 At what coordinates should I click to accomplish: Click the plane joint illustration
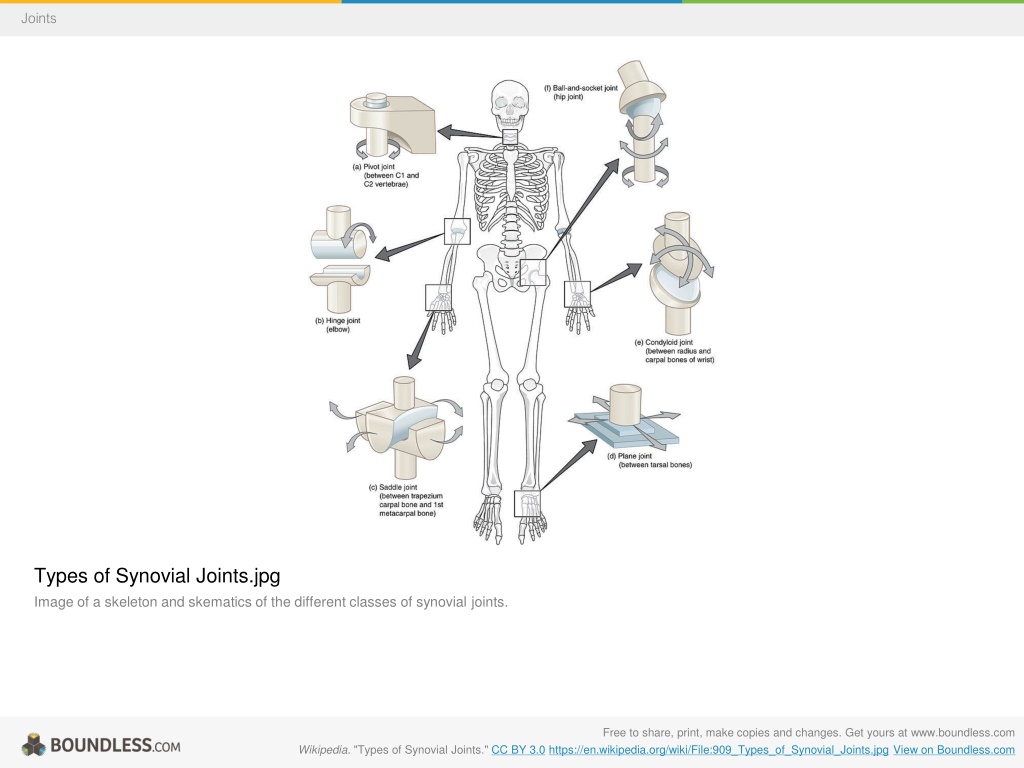point(625,416)
